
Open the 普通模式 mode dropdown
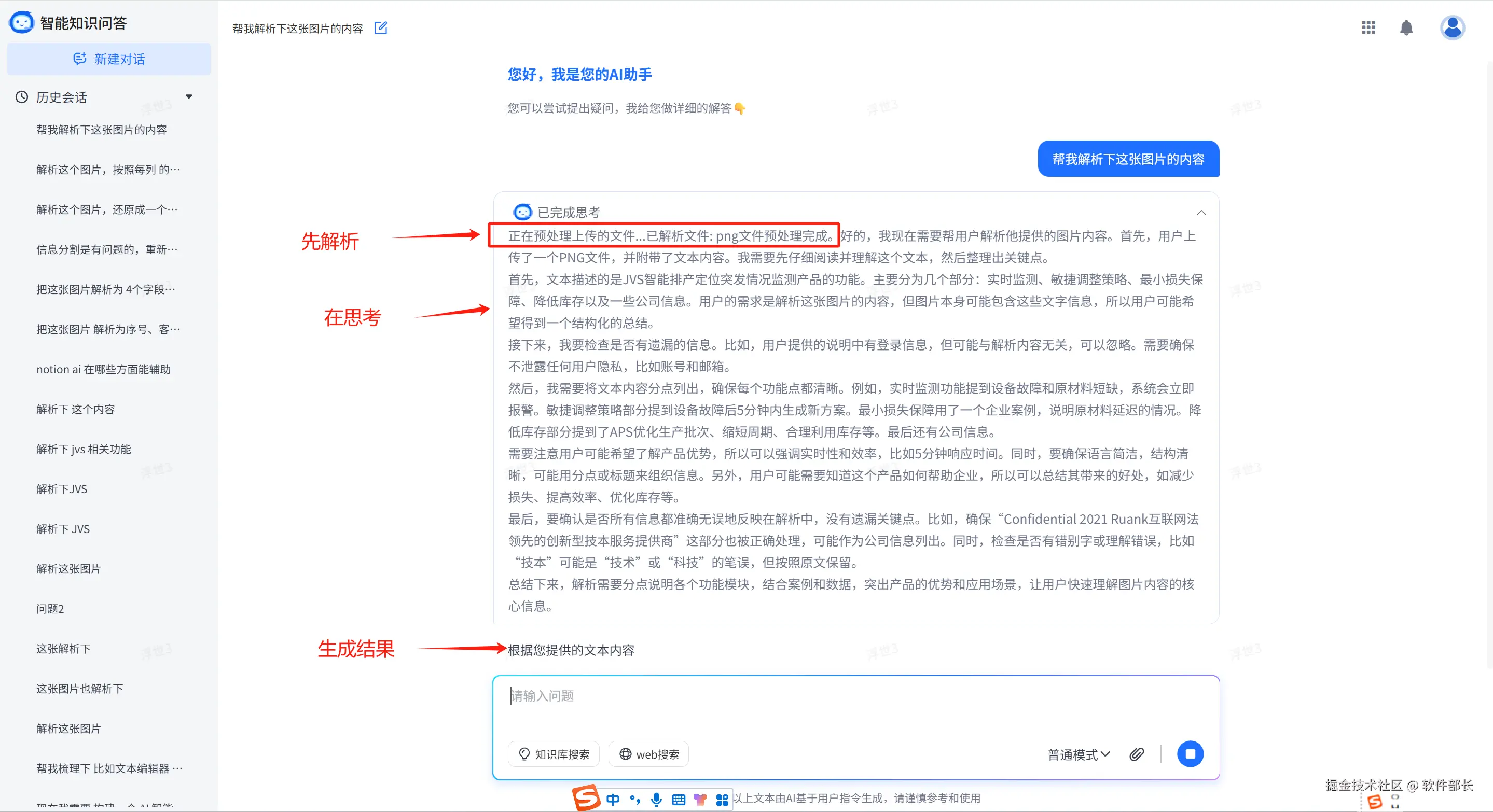pos(1078,754)
